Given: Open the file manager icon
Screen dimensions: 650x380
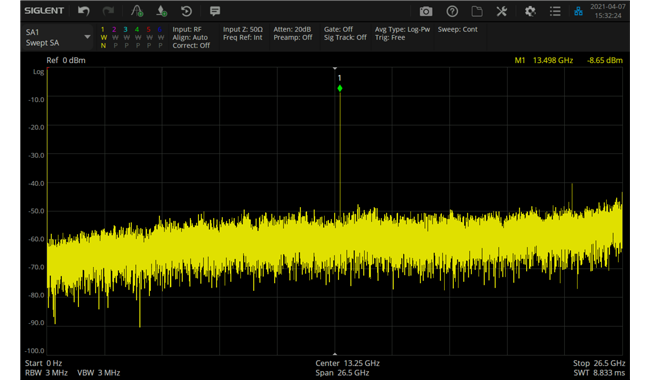Looking at the screenshot, I should point(477,12).
